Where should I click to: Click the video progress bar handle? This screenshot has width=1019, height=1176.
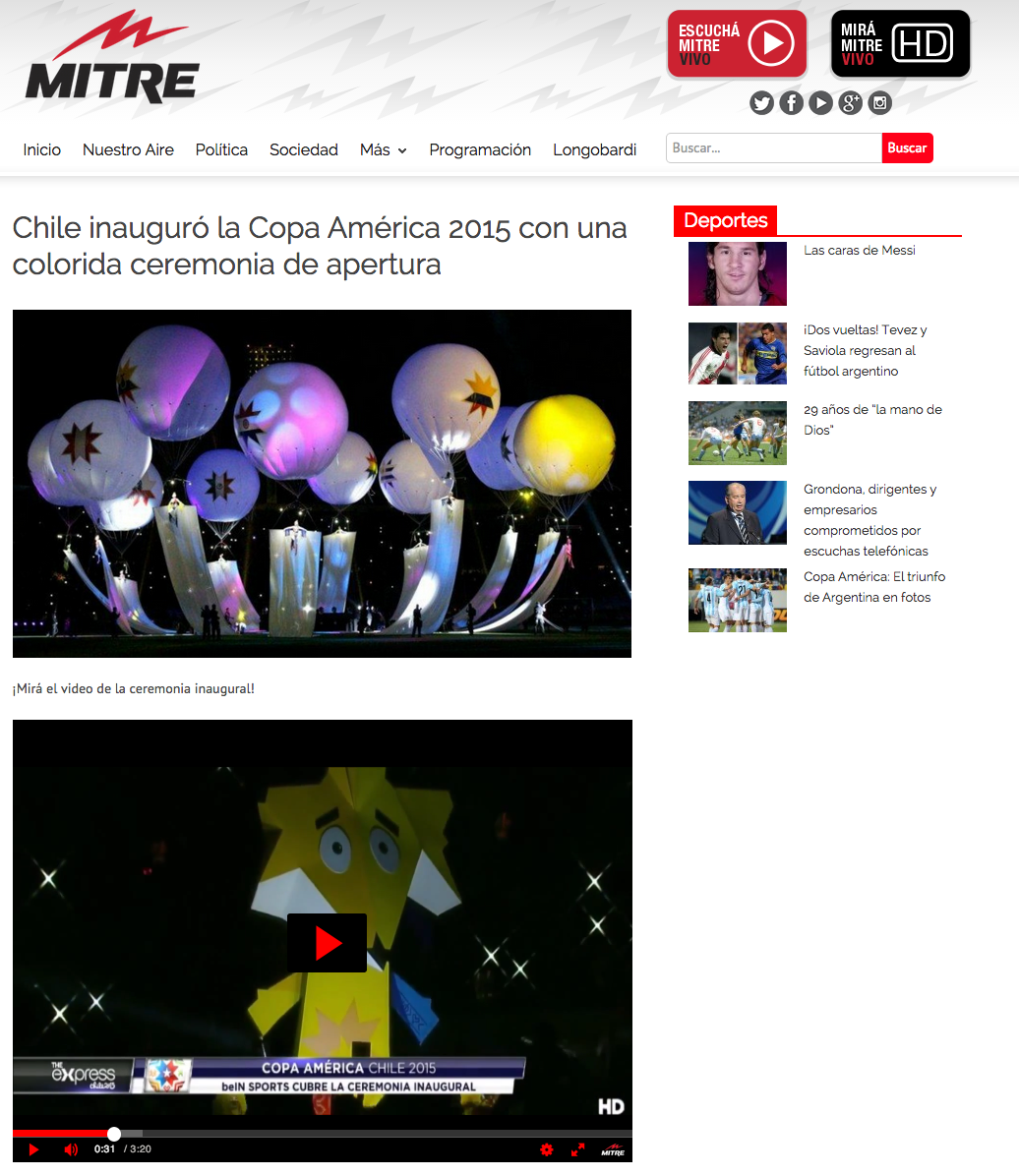[x=113, y=1134]
